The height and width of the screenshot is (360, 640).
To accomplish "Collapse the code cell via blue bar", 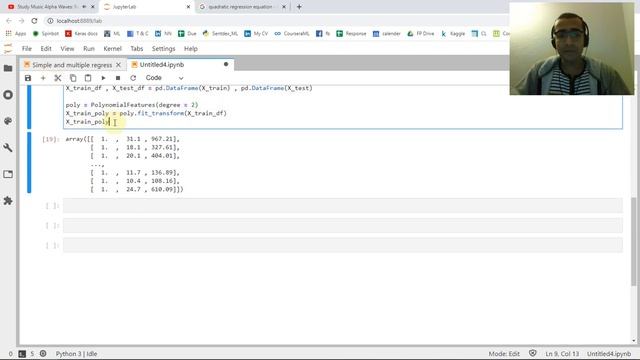I will (29, 107).
